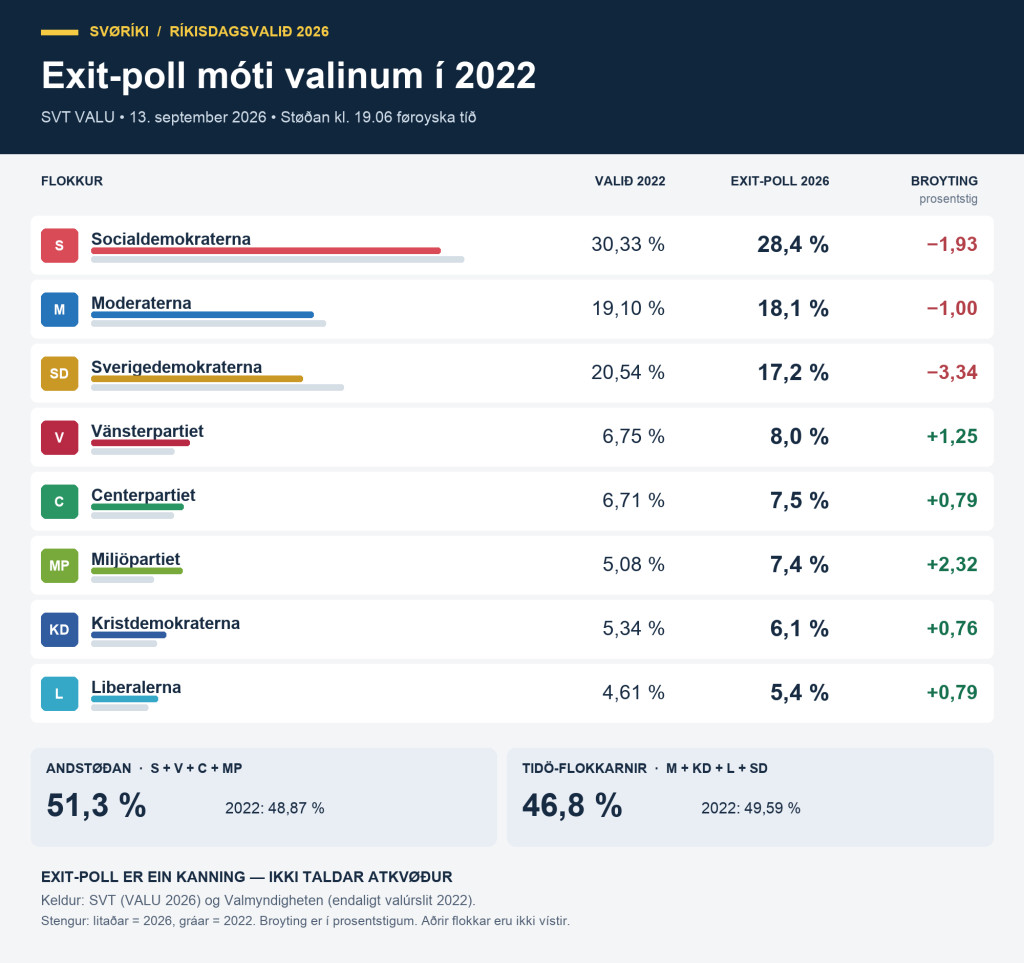Click the MP Miljöpartiet badge
The width and height of the screenshot is (1024, 963).
point(59,565)
